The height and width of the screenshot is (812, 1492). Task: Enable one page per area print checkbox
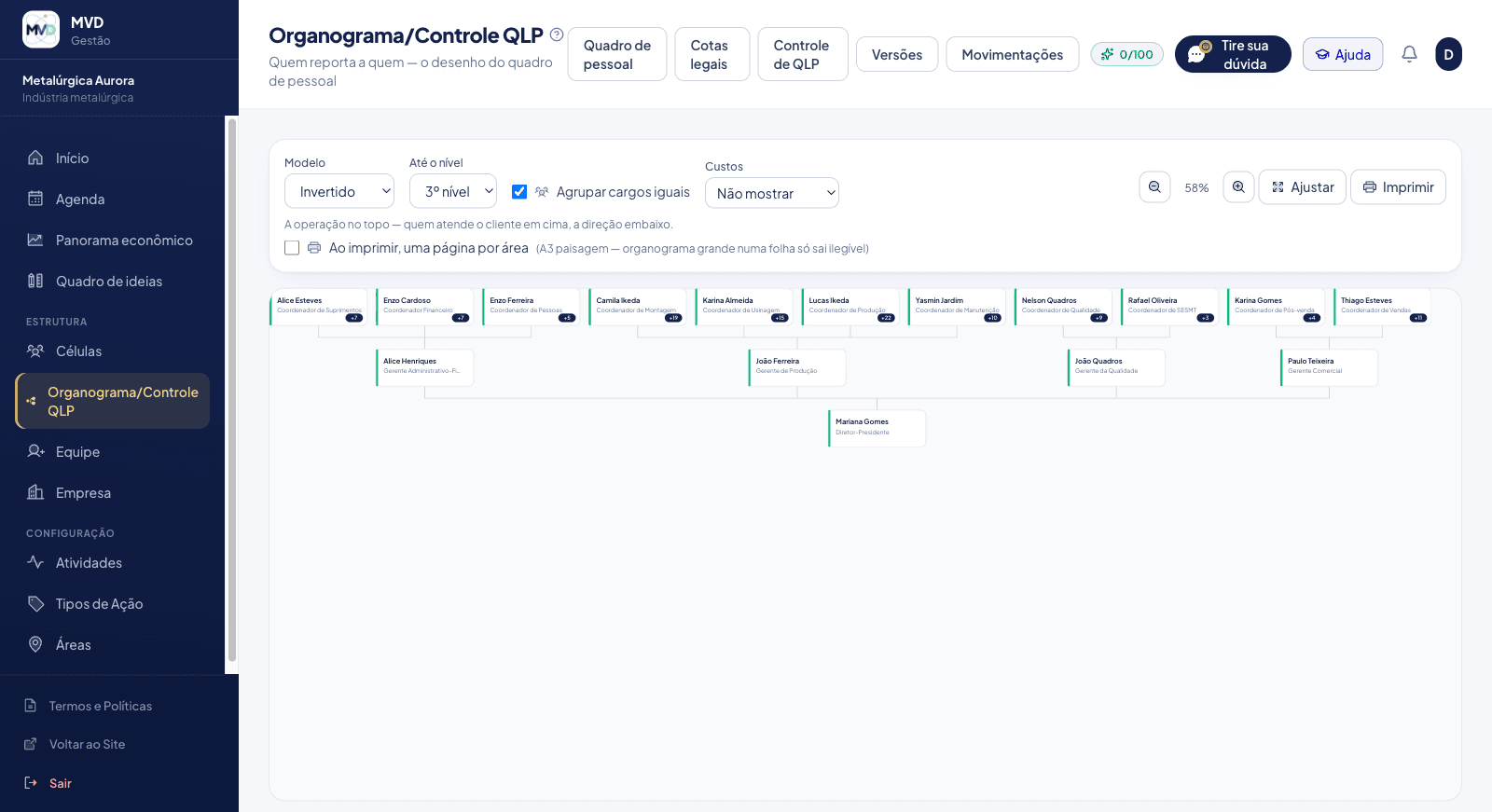click(x=292, y=248)
